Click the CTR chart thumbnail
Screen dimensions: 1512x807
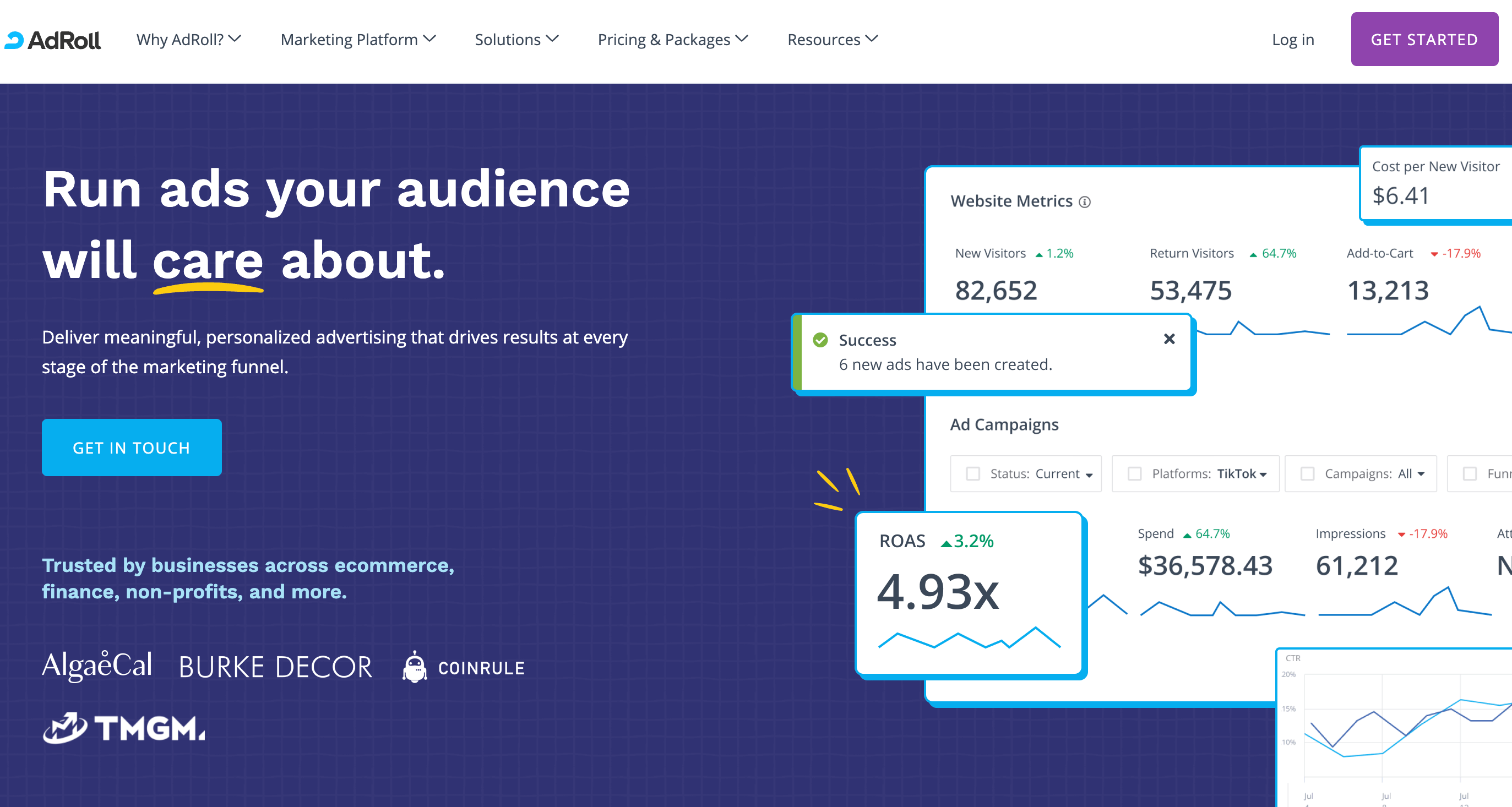[1395, 728]
